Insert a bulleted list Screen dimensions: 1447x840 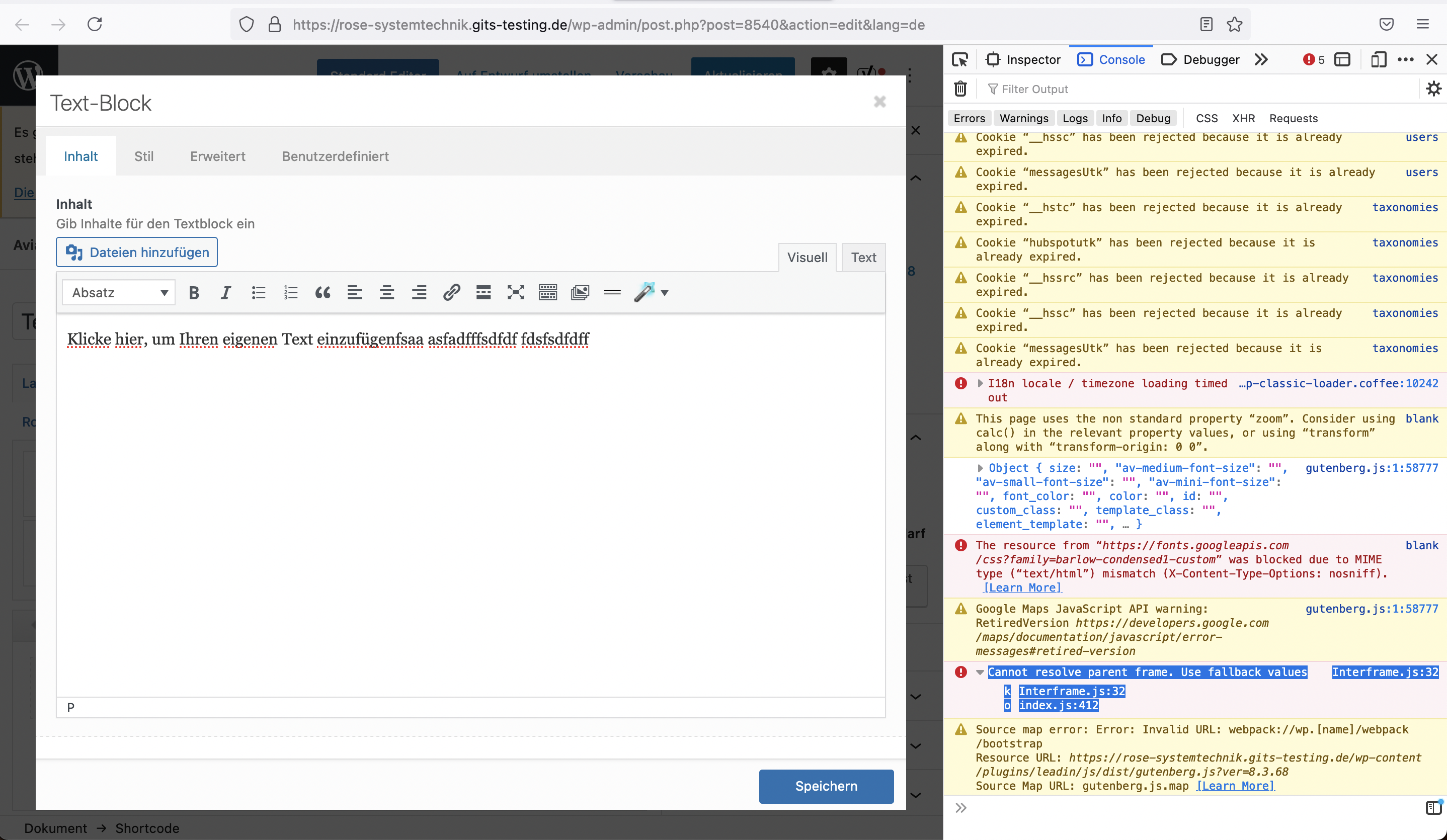click(x=259, y=293)
